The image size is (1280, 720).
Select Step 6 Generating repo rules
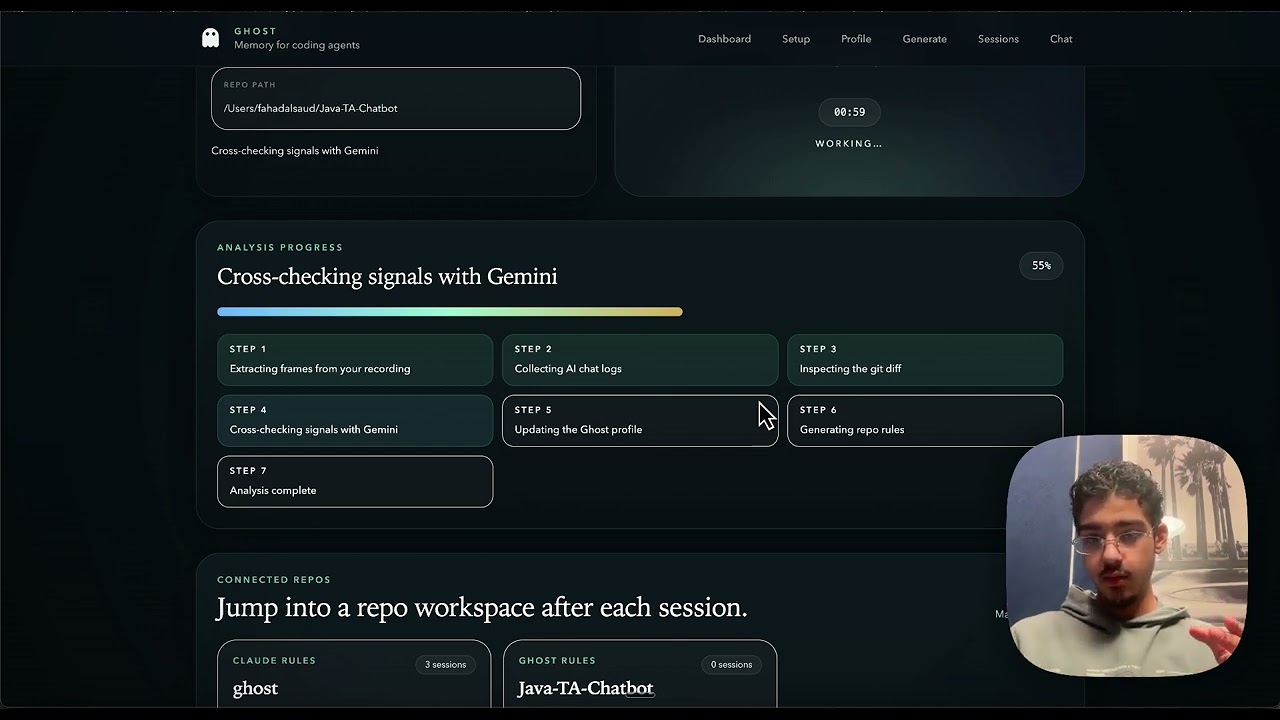click(925, 421)
